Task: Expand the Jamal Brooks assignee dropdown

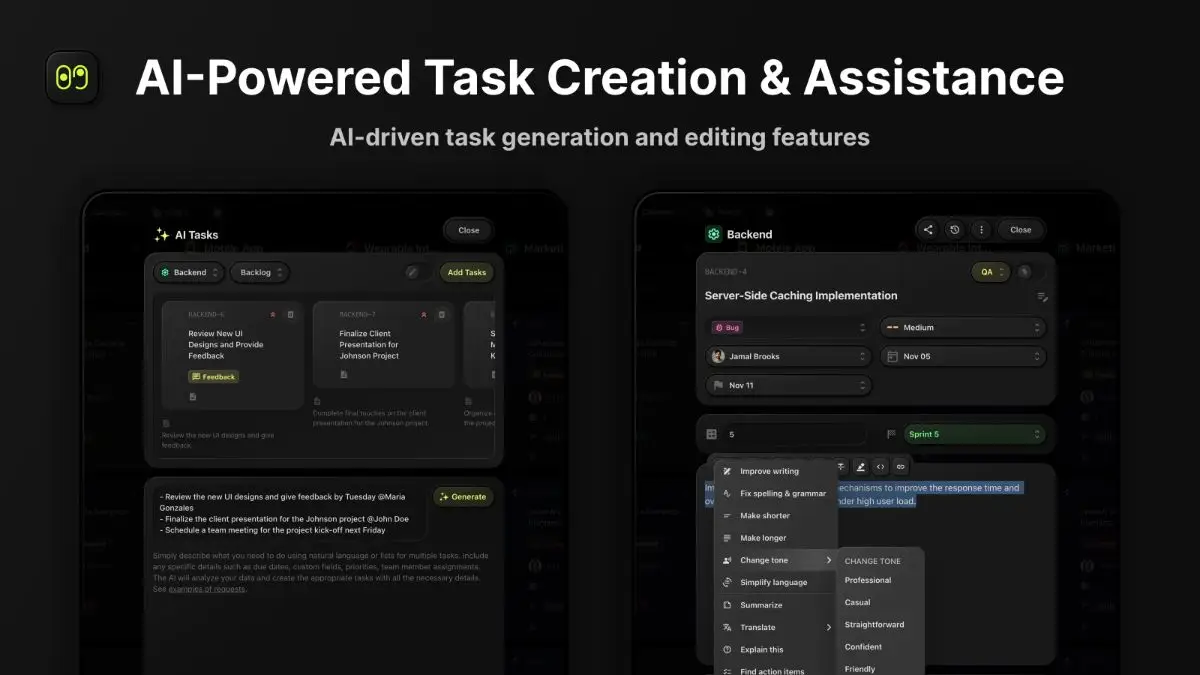Action: 788,357
